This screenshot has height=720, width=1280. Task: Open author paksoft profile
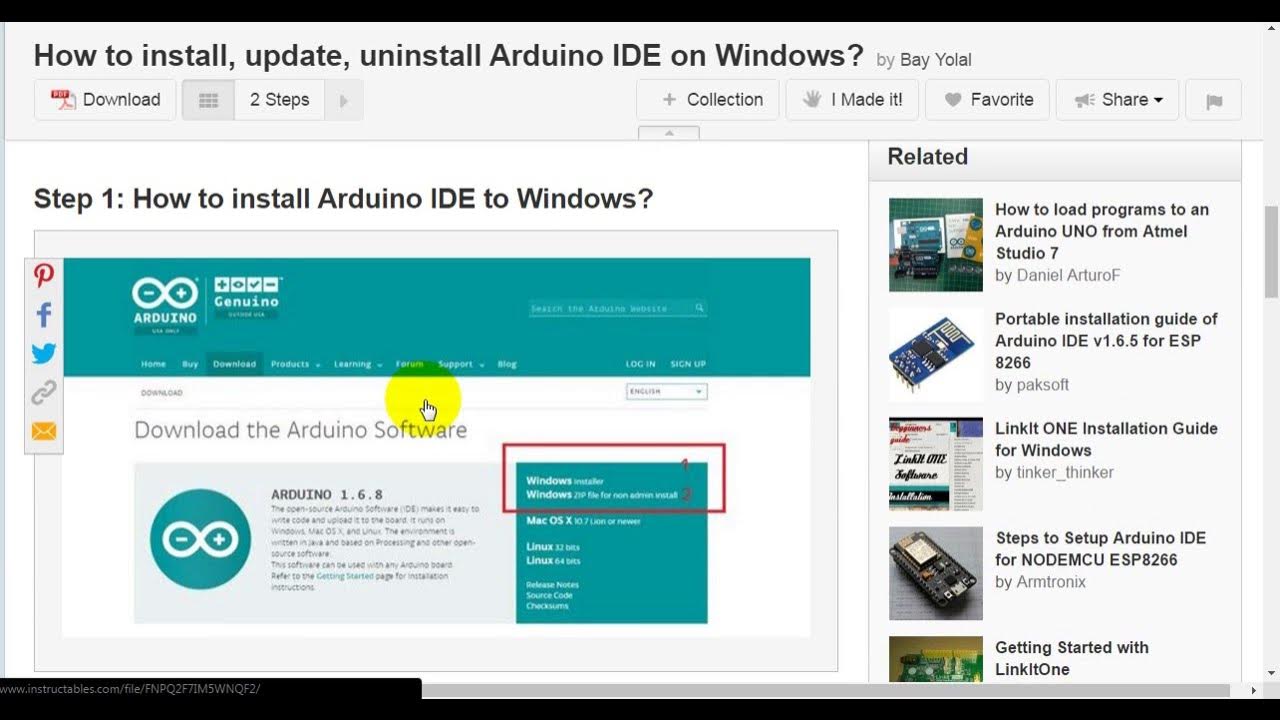click(1043, 385)
